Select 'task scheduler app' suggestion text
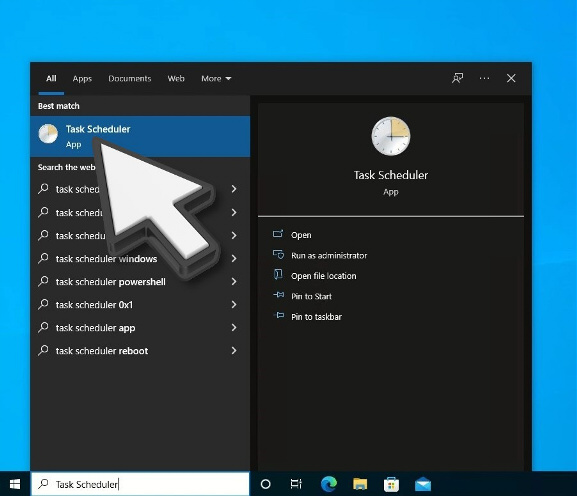The image size is (577, 496). 95,328
